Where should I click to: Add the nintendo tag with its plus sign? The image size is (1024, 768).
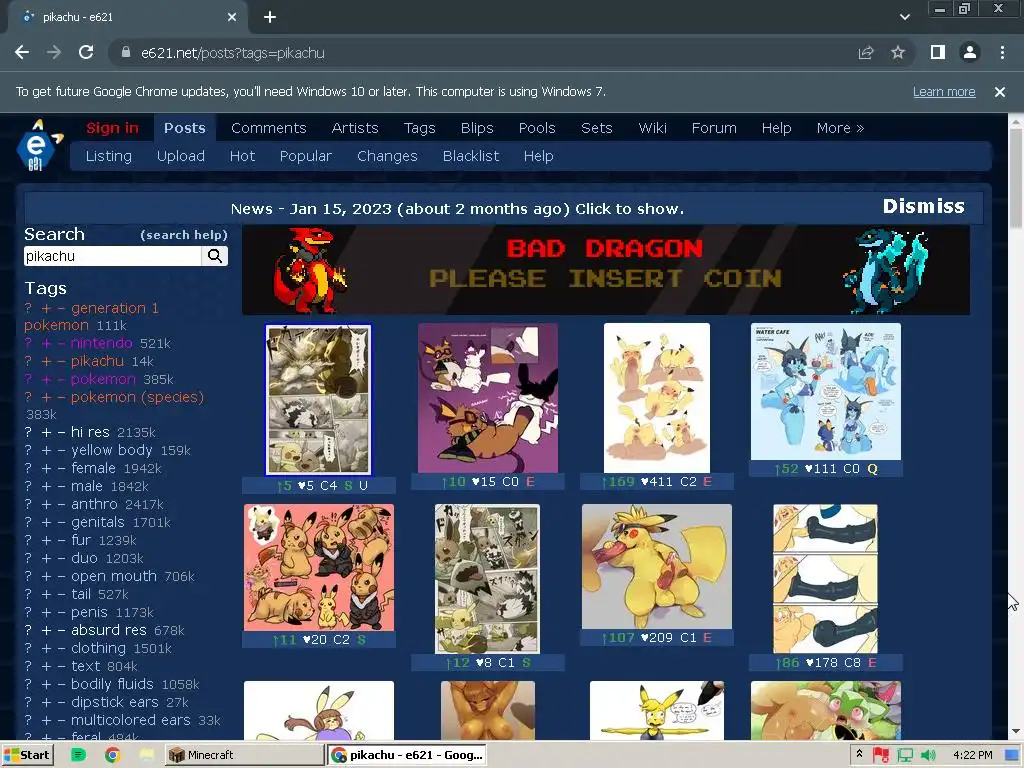[46, 343]
